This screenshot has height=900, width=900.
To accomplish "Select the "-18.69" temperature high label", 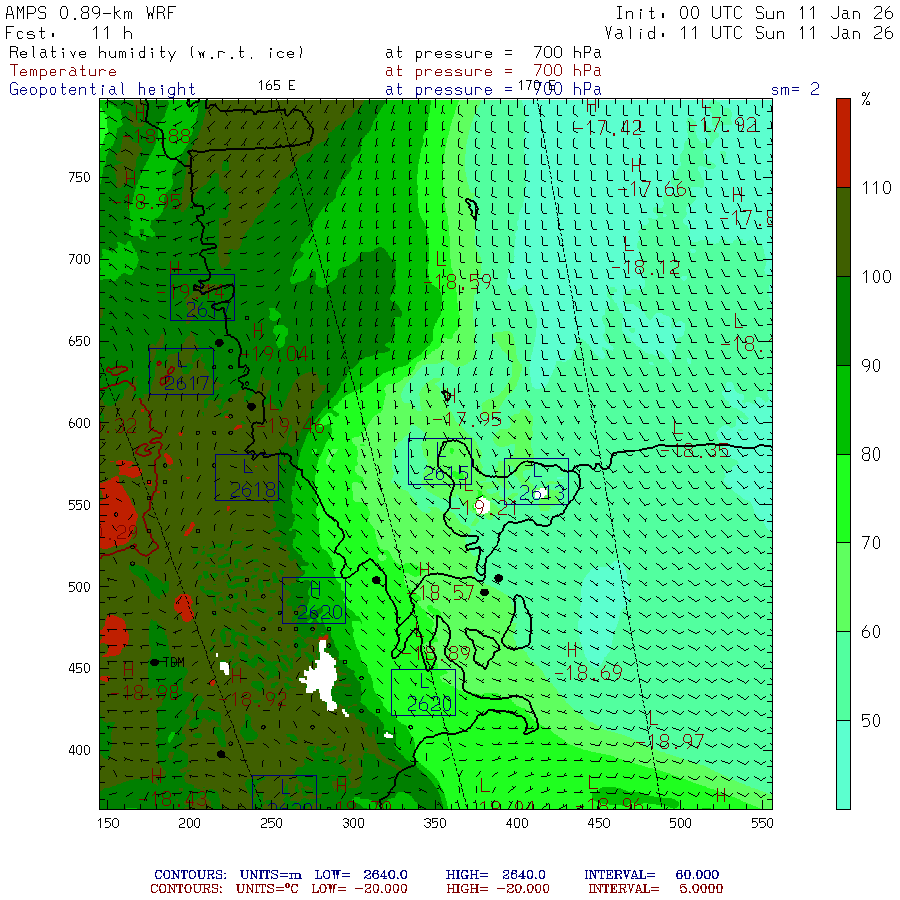I will (x=589, y=673).
